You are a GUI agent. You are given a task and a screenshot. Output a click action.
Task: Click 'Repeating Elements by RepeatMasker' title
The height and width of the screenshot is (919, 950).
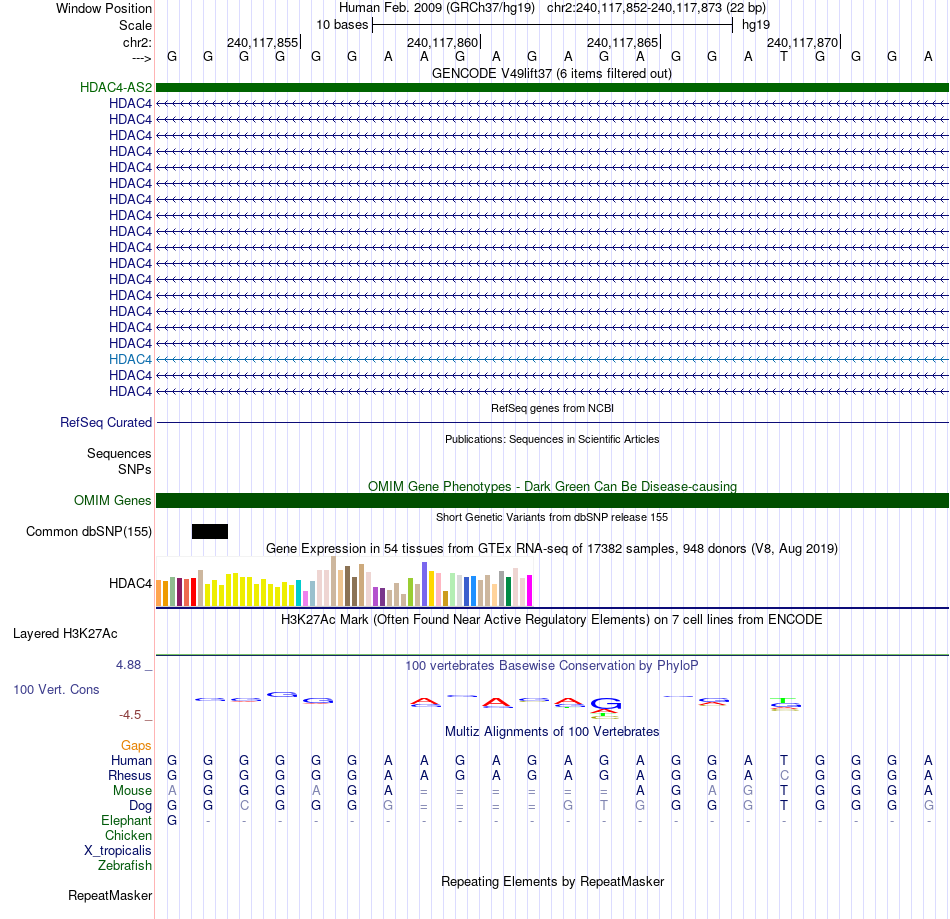click(x=553, y=881)
